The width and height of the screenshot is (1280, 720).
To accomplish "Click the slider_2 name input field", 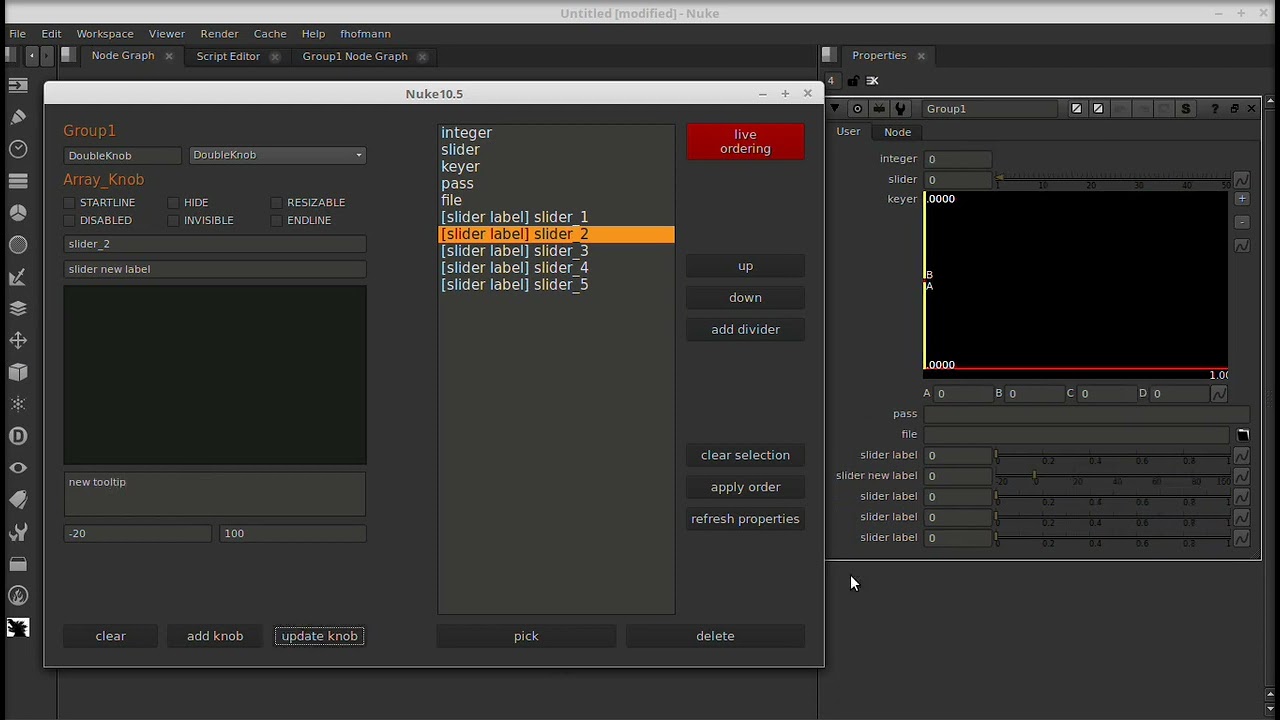I will tap(215, 244).
